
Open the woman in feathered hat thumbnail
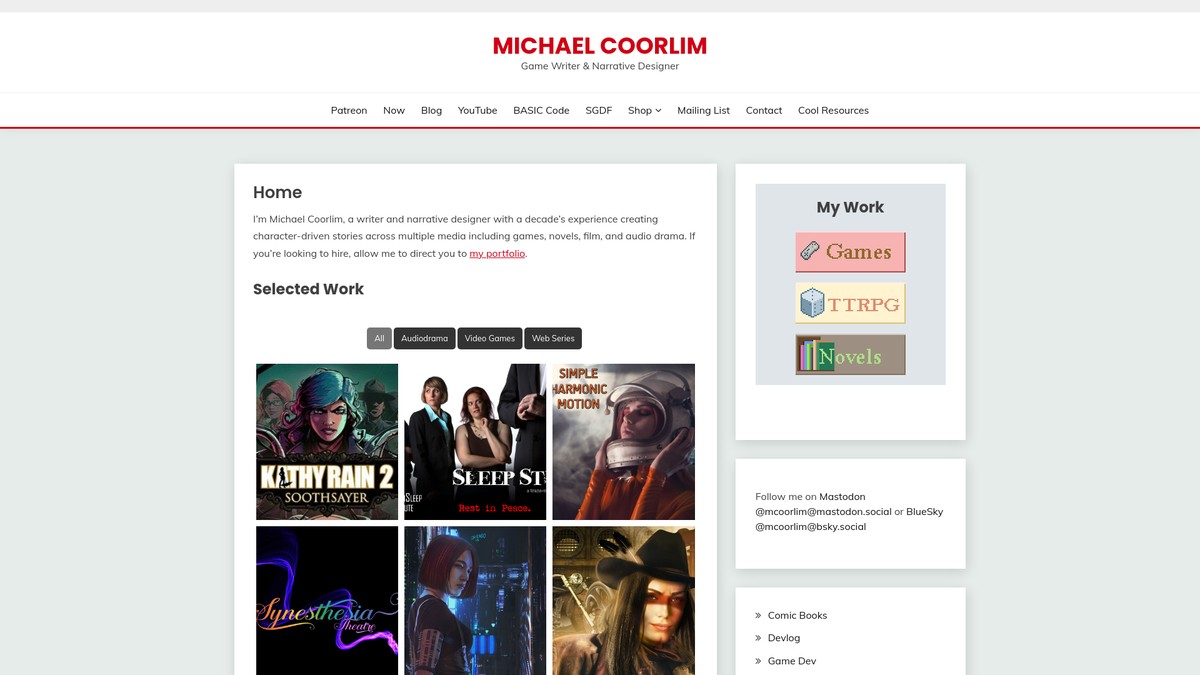pyautogui.click(x=623, y=600)
